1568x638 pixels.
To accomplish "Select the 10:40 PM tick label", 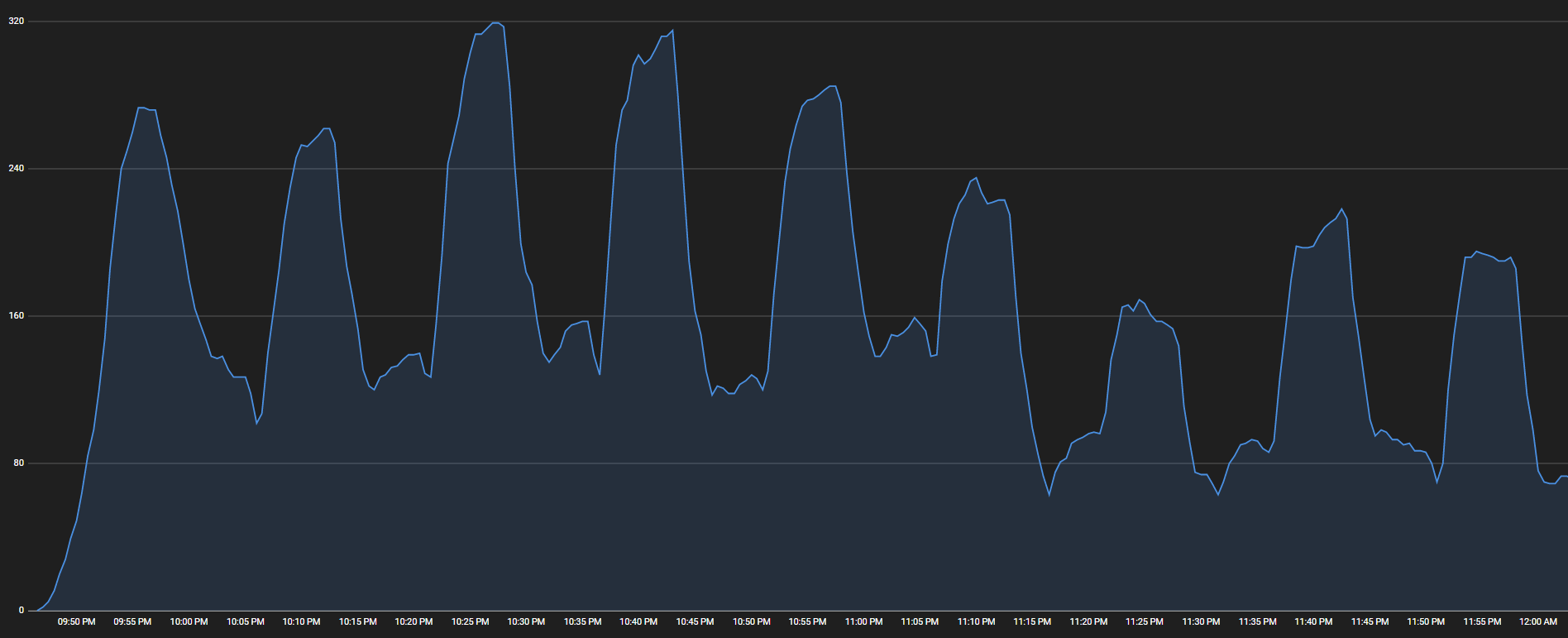I will tap(638, 621).
